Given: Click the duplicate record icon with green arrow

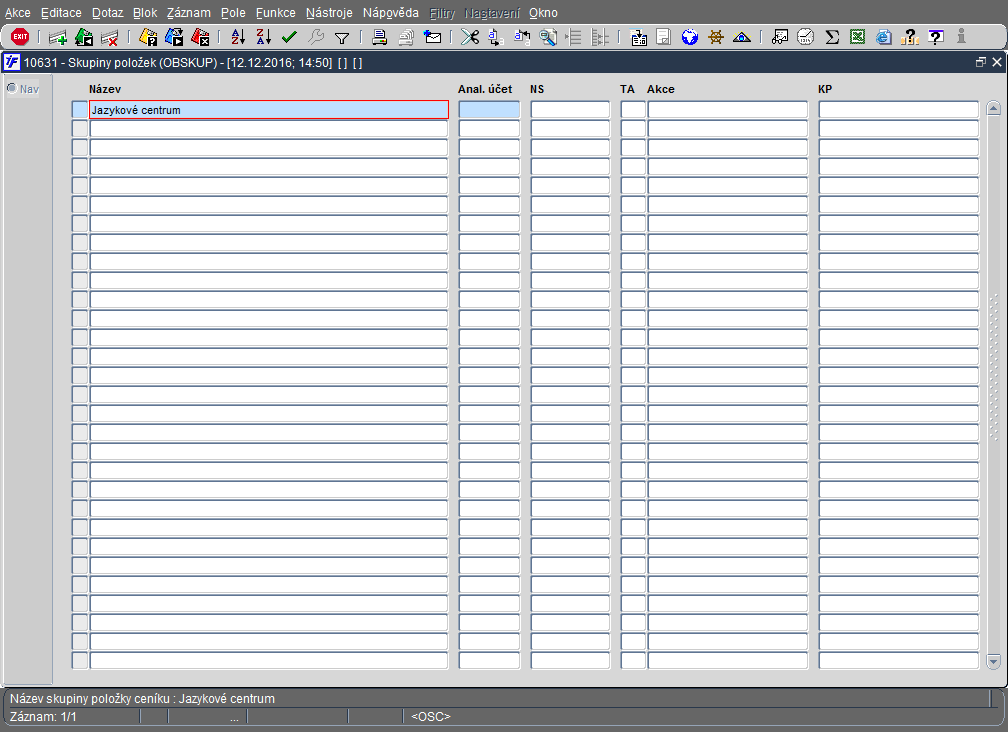Looking at the screenshot, I should click(x=84, y=37).
